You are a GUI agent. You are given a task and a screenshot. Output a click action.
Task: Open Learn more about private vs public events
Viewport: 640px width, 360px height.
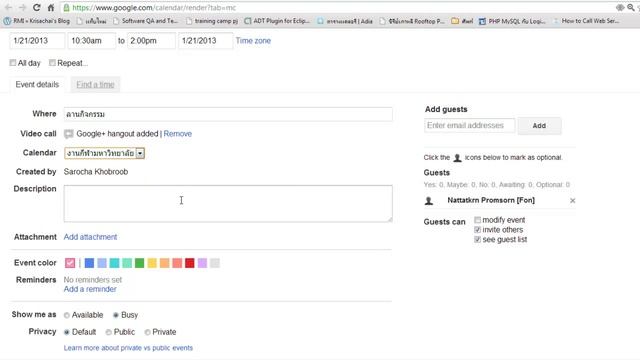(x=128, y=348)
